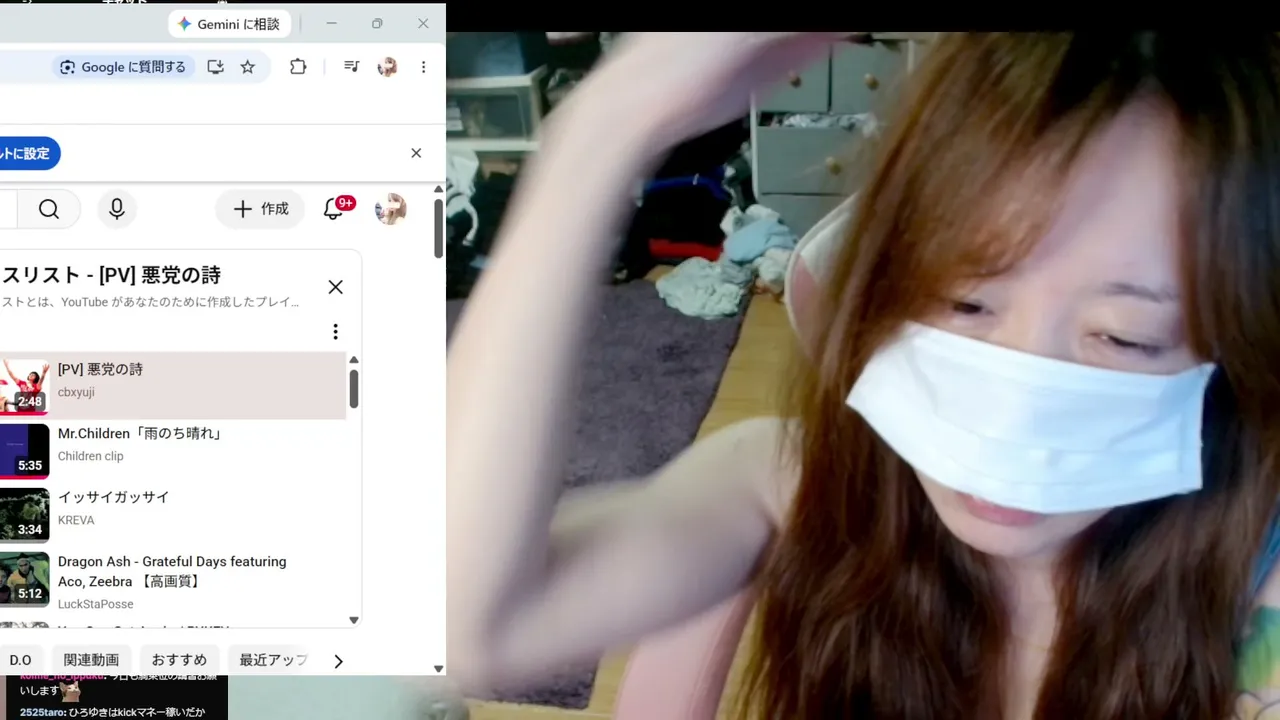1280x720 pixels.
Task: Open the playlist more options menu
Action: click(x=336, y=332)
